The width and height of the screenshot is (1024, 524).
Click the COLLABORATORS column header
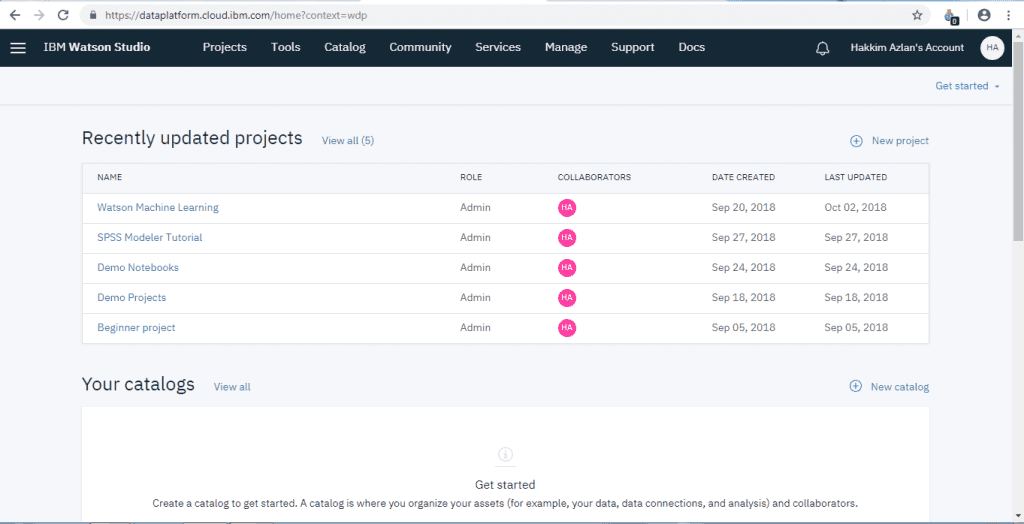pos(594,177)
